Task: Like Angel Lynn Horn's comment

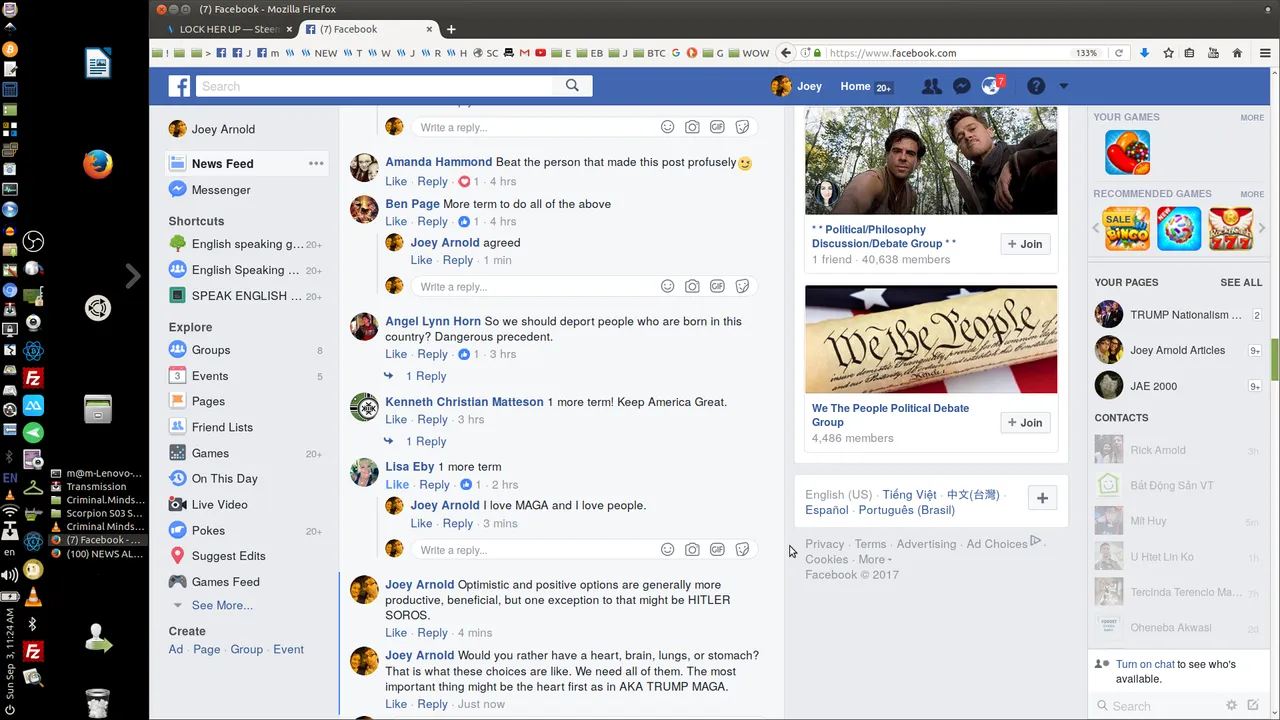Action: tap(396, 354)
